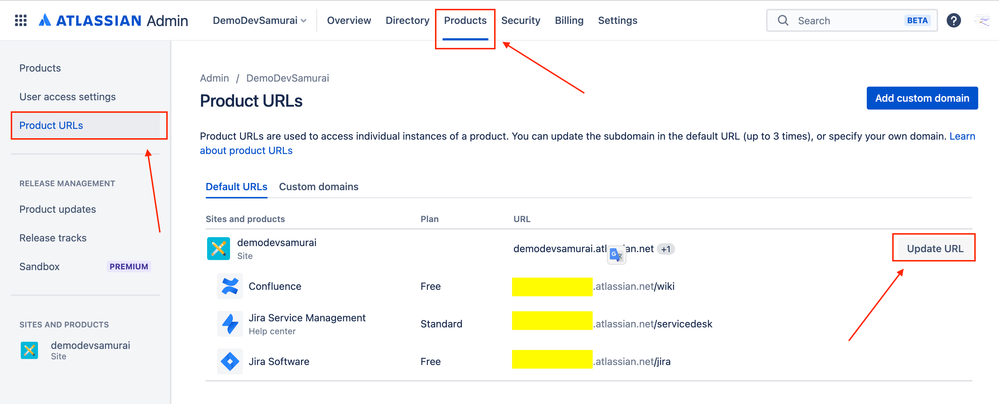Click the Confluence row name
Viewport: 999px width, 404px height.
[x=275, y=286]
